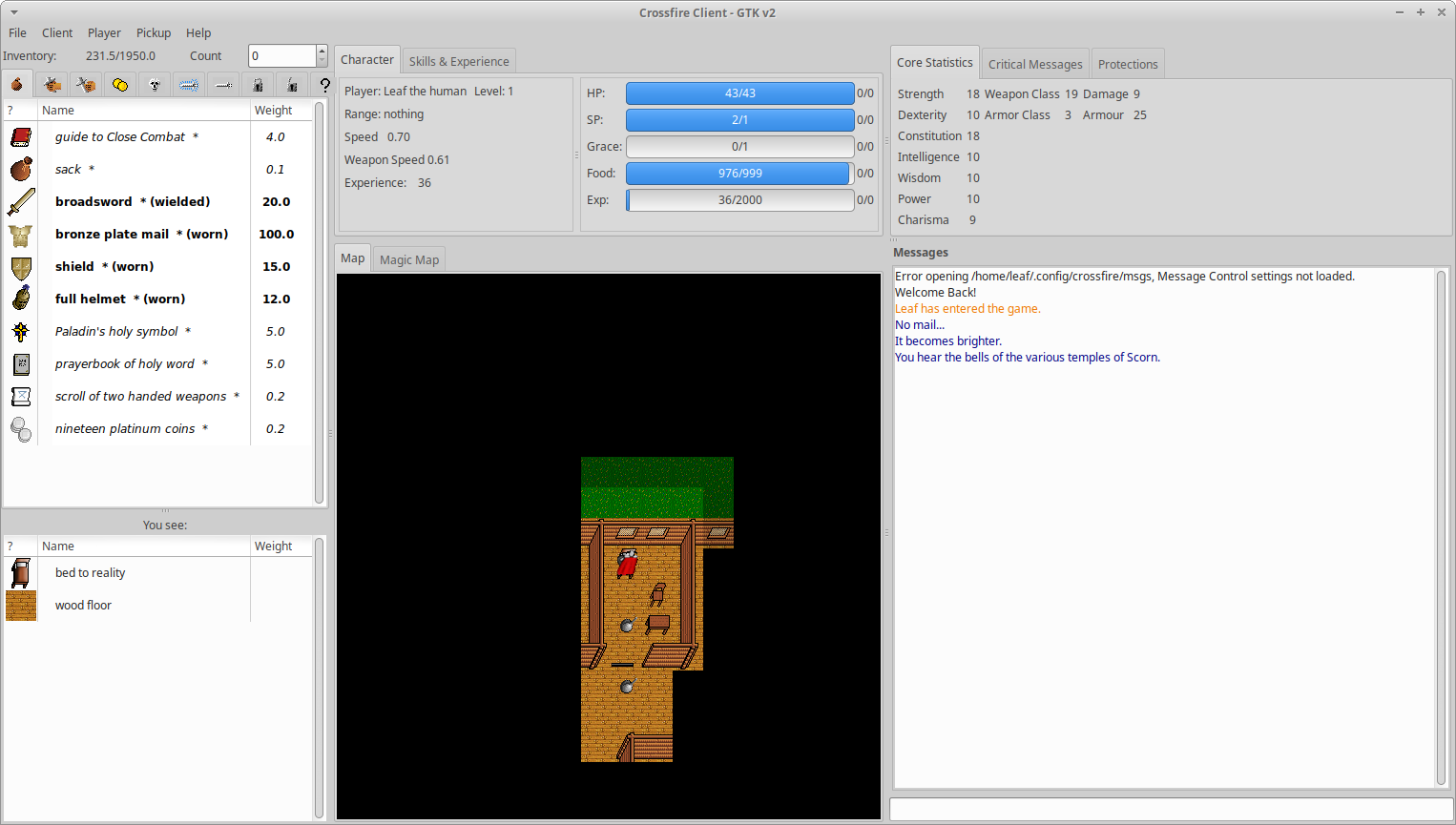
Task: Open the Pickup menu
Action: (154, 32)
